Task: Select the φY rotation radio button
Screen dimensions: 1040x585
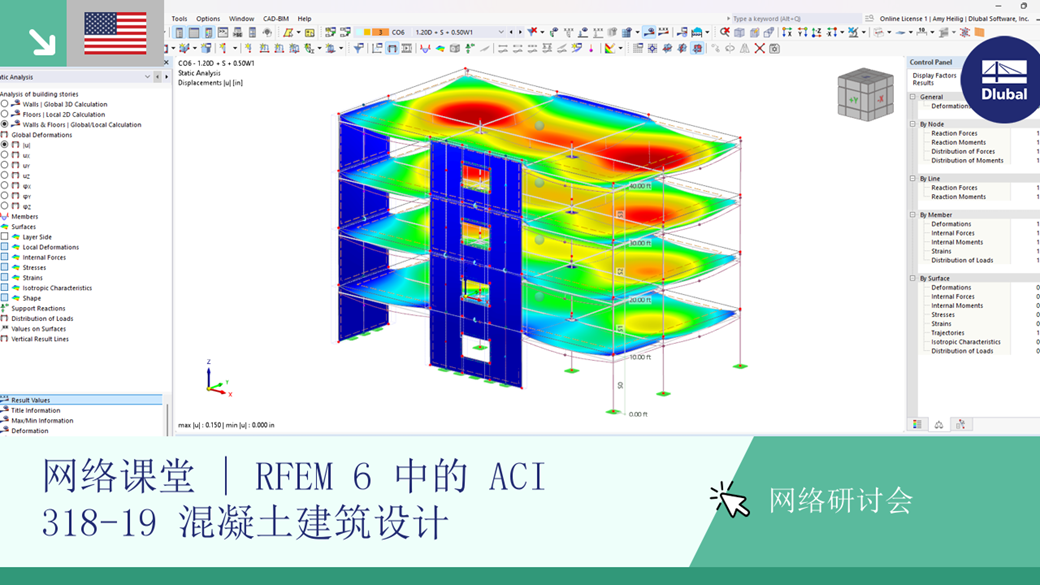Action: [5, 196]
